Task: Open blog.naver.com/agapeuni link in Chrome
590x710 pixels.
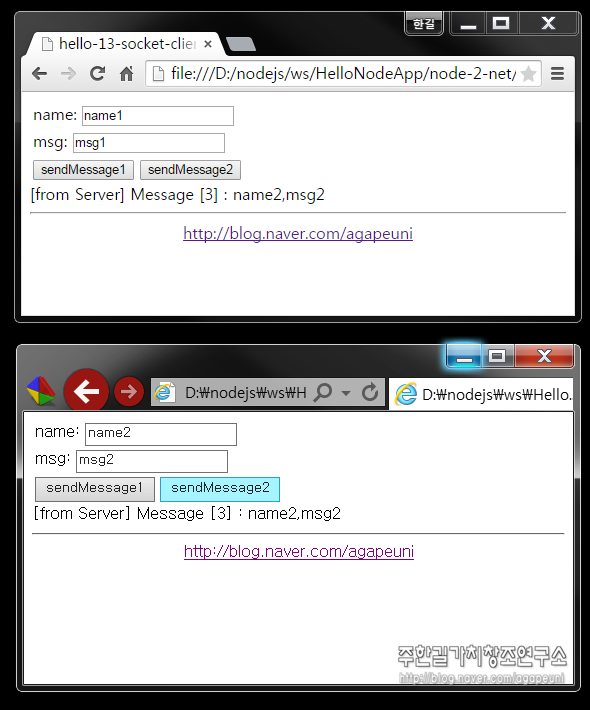Action: click(298, 234)
